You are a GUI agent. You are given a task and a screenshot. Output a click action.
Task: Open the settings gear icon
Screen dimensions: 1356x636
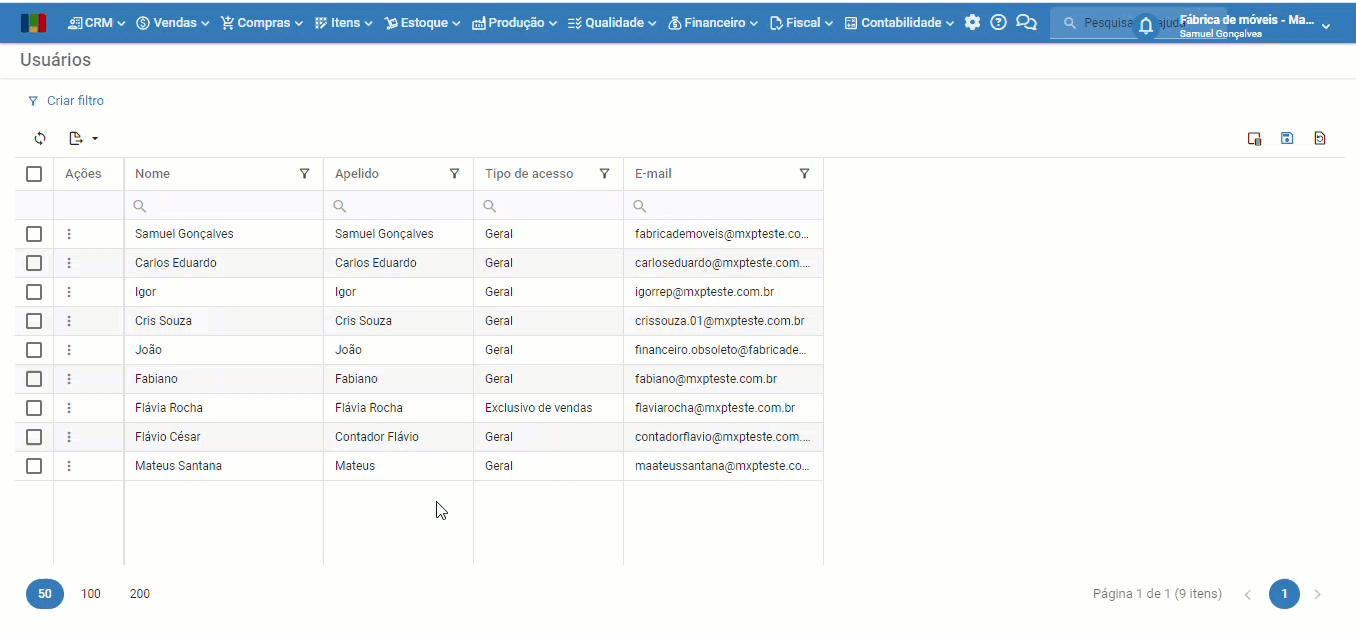point(972,22)
